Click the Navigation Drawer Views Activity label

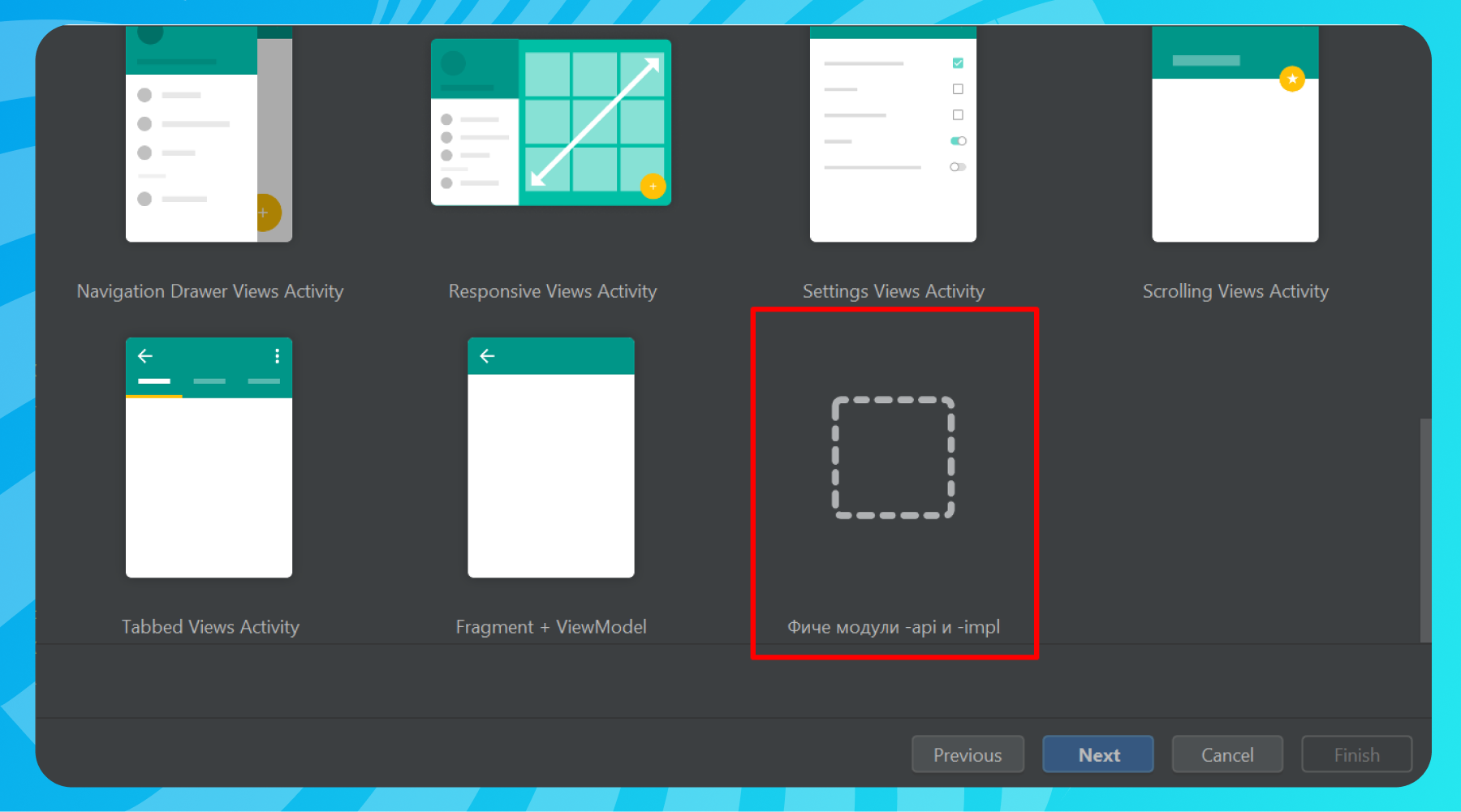(210, 291)
